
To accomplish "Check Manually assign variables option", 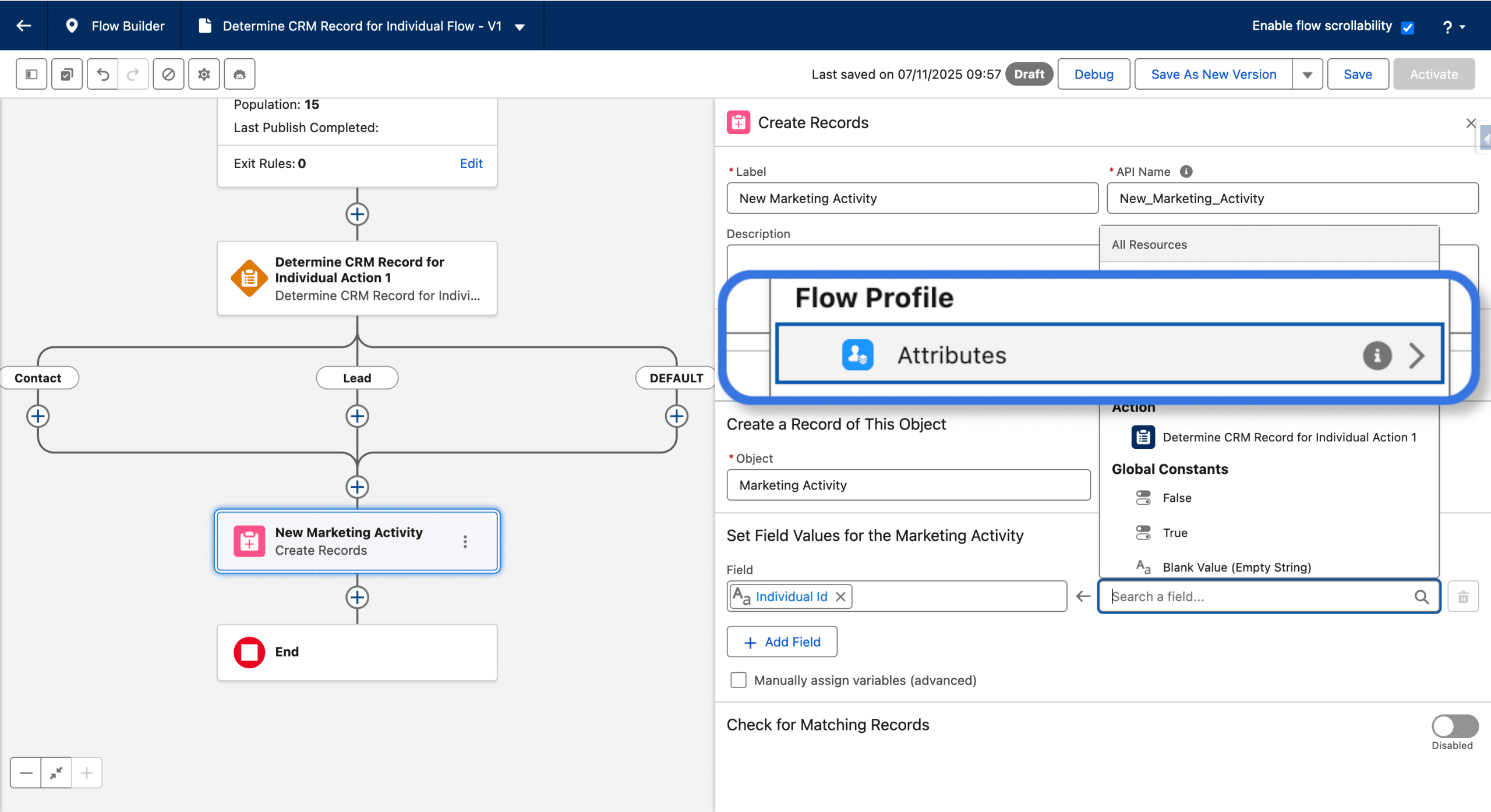I will [x=739, y=680].
